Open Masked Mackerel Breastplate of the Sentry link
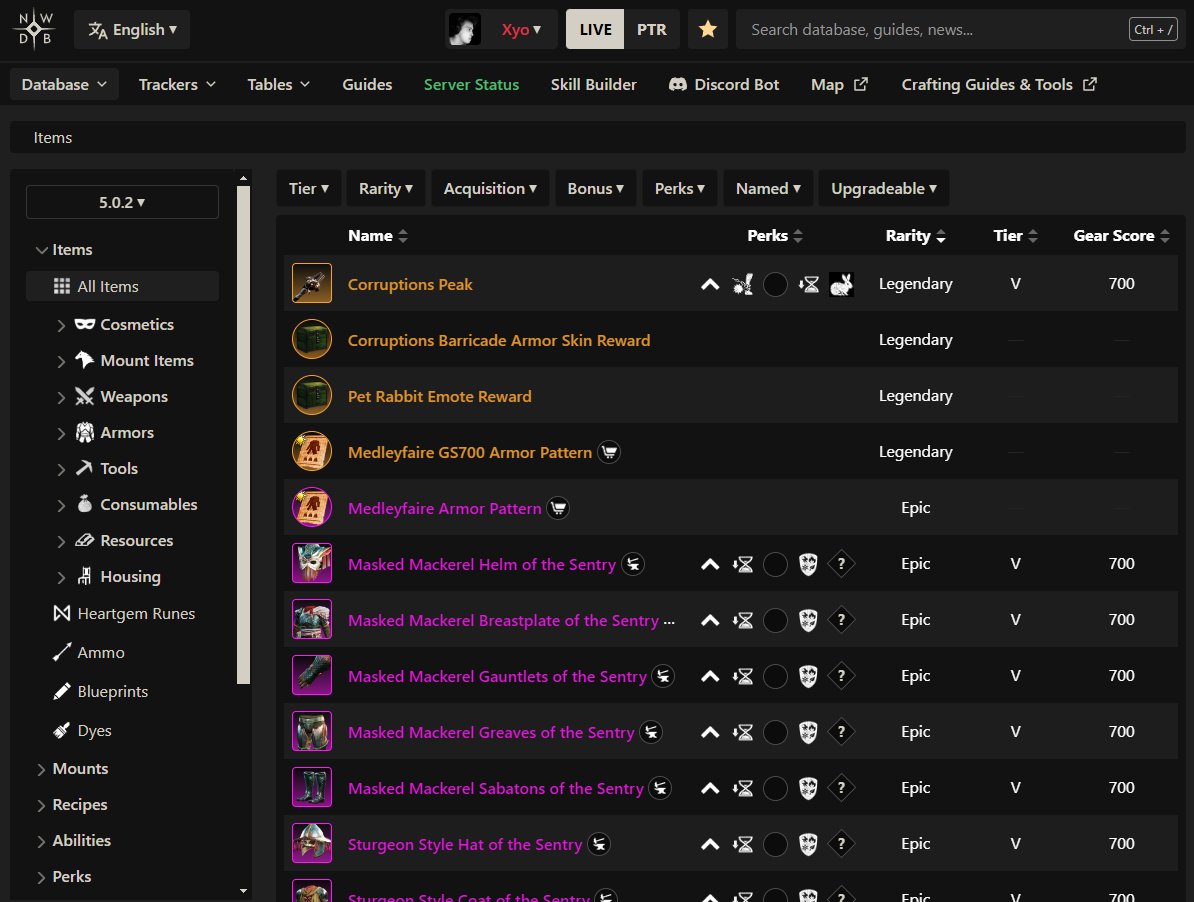Screen dimensions: 1194x902 click(x=503, y=620)
